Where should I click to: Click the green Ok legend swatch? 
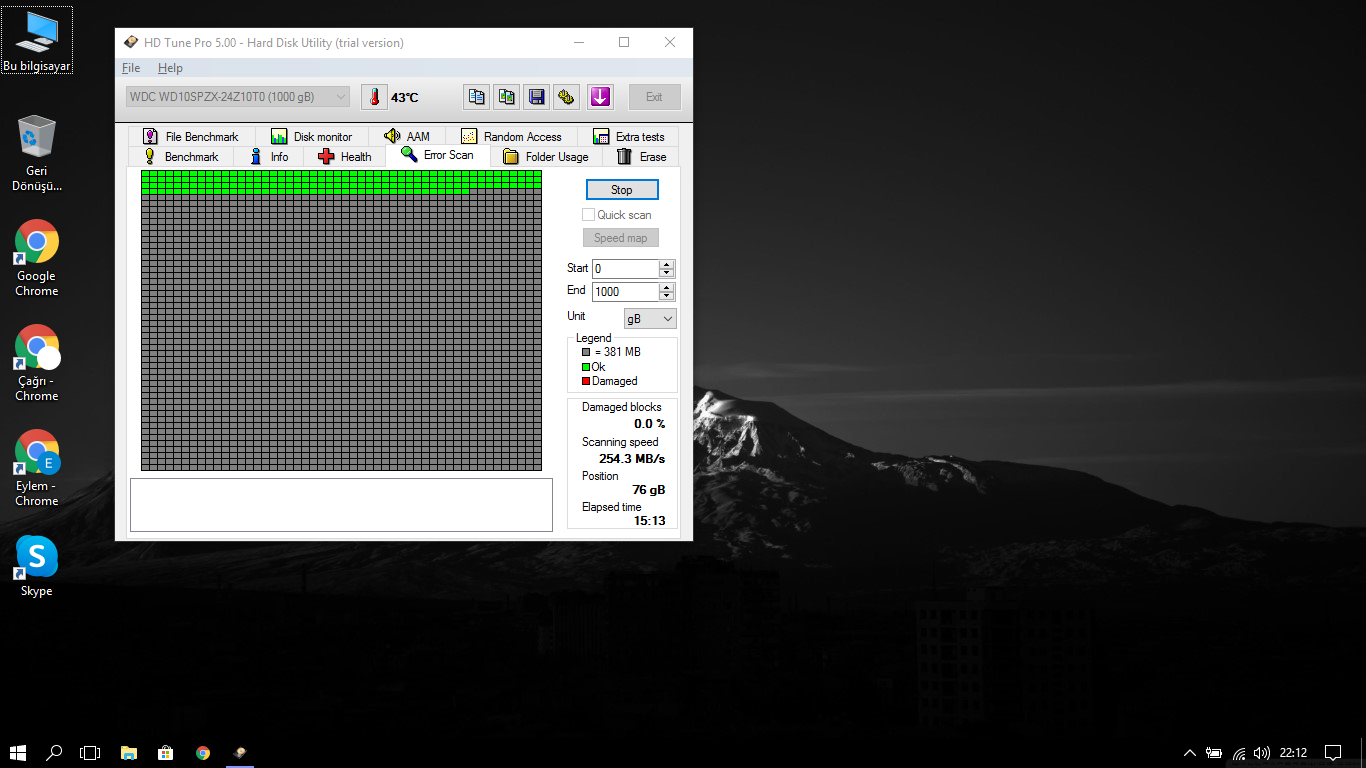tap(586, 367)
